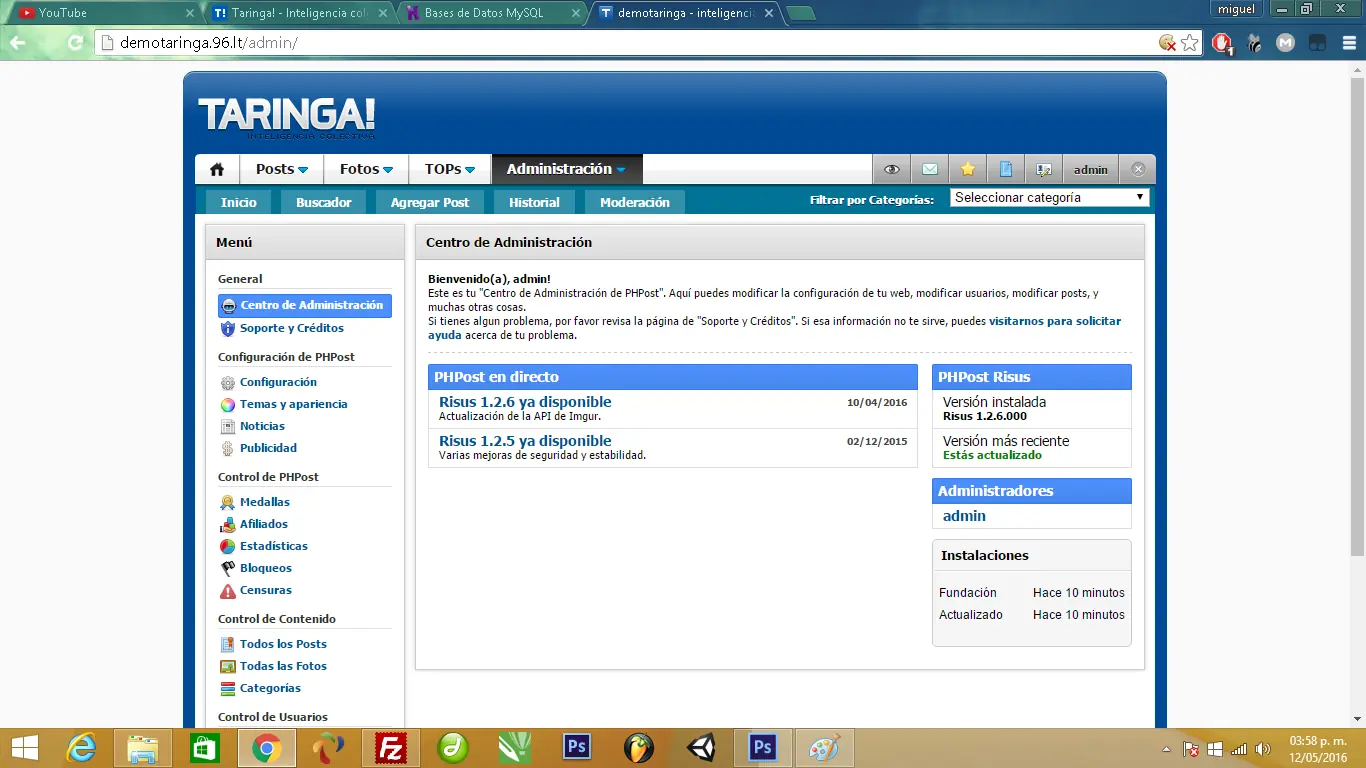
Task: Open the admin link under Administradores
Action: click(x=964, y=516)
